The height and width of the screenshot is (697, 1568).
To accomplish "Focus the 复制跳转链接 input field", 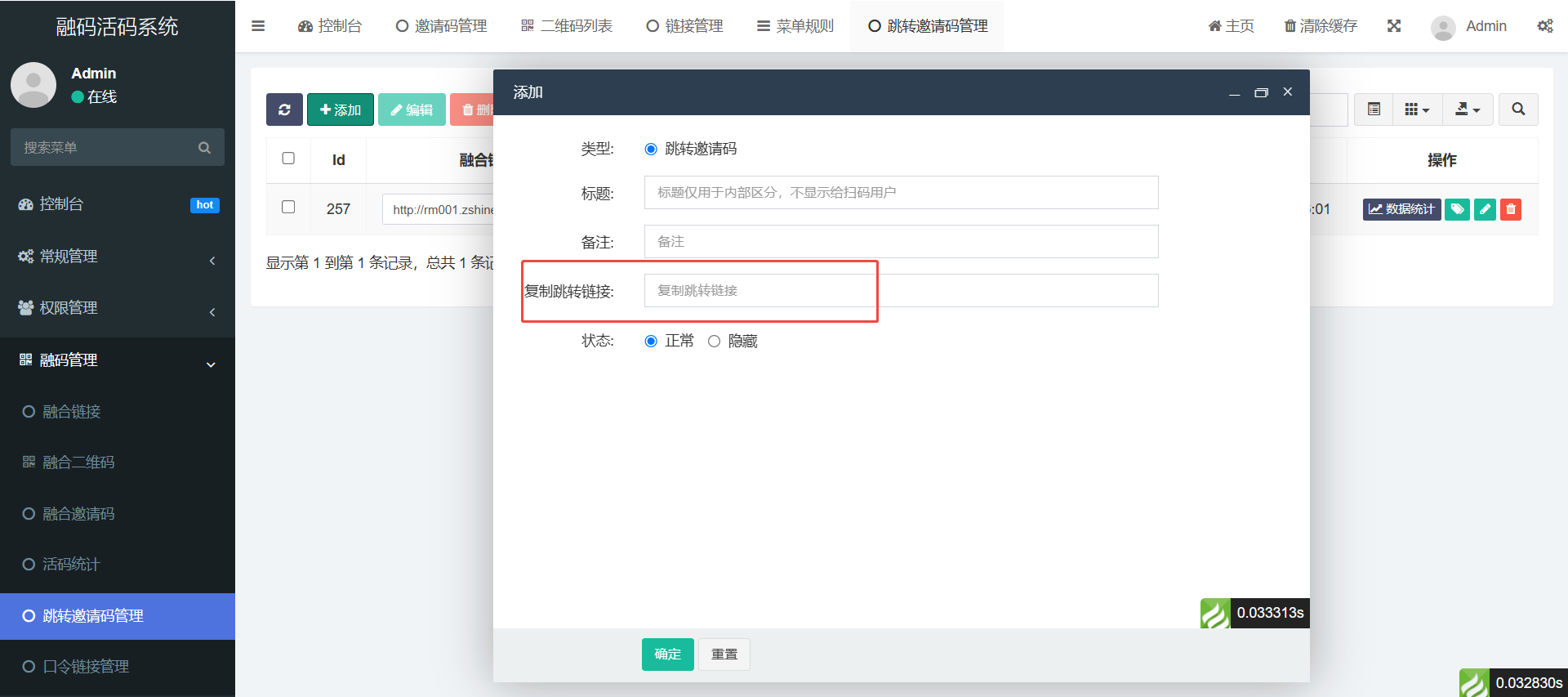I will (x=902, y=291).
